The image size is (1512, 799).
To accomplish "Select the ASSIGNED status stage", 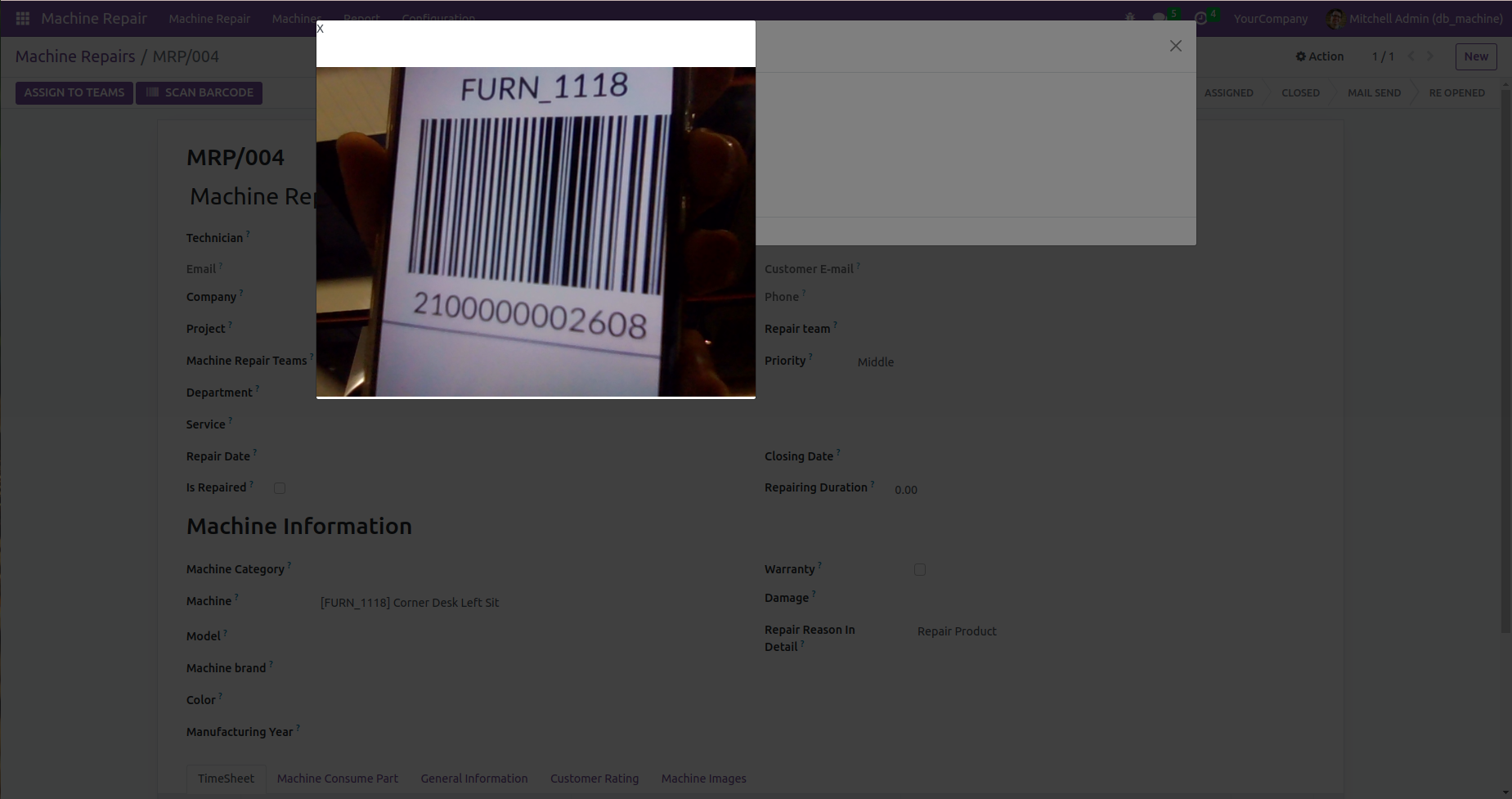I will pos(1228,93).
